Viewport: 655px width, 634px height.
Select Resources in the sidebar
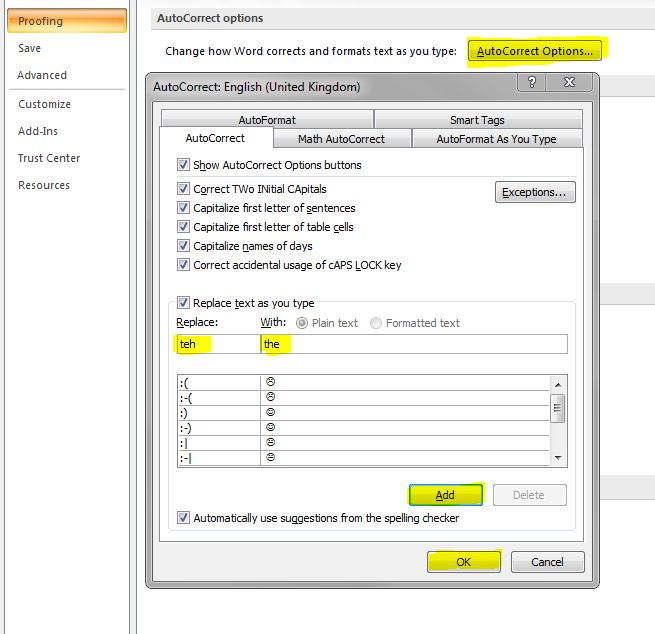(44, 185)
